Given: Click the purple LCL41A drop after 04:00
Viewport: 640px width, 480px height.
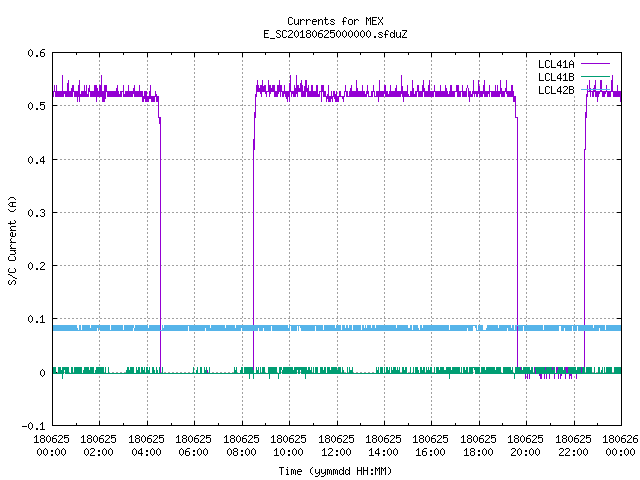Looking at the screenshot, I should pos(160,245).
